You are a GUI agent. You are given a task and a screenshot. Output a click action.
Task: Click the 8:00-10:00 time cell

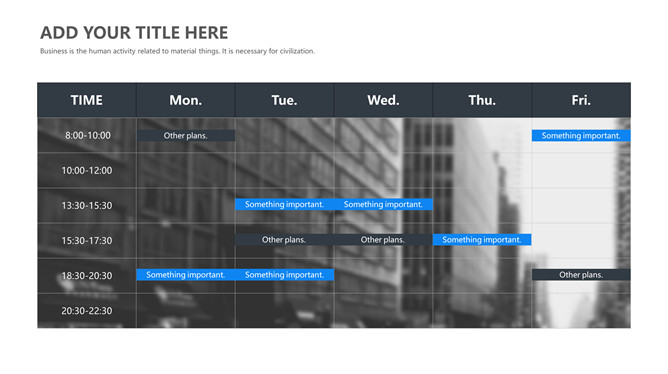tap(87, 135)
